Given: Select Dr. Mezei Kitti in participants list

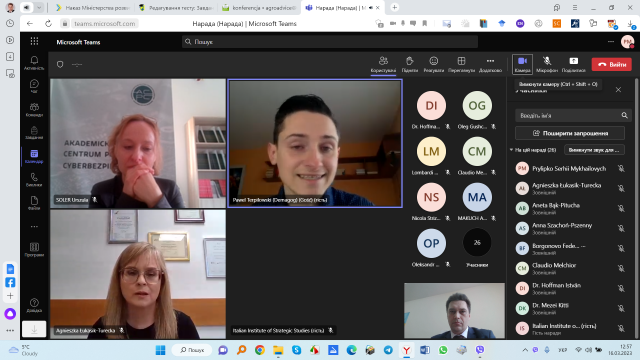Looking at the screenshot, I should coord(570,308).
